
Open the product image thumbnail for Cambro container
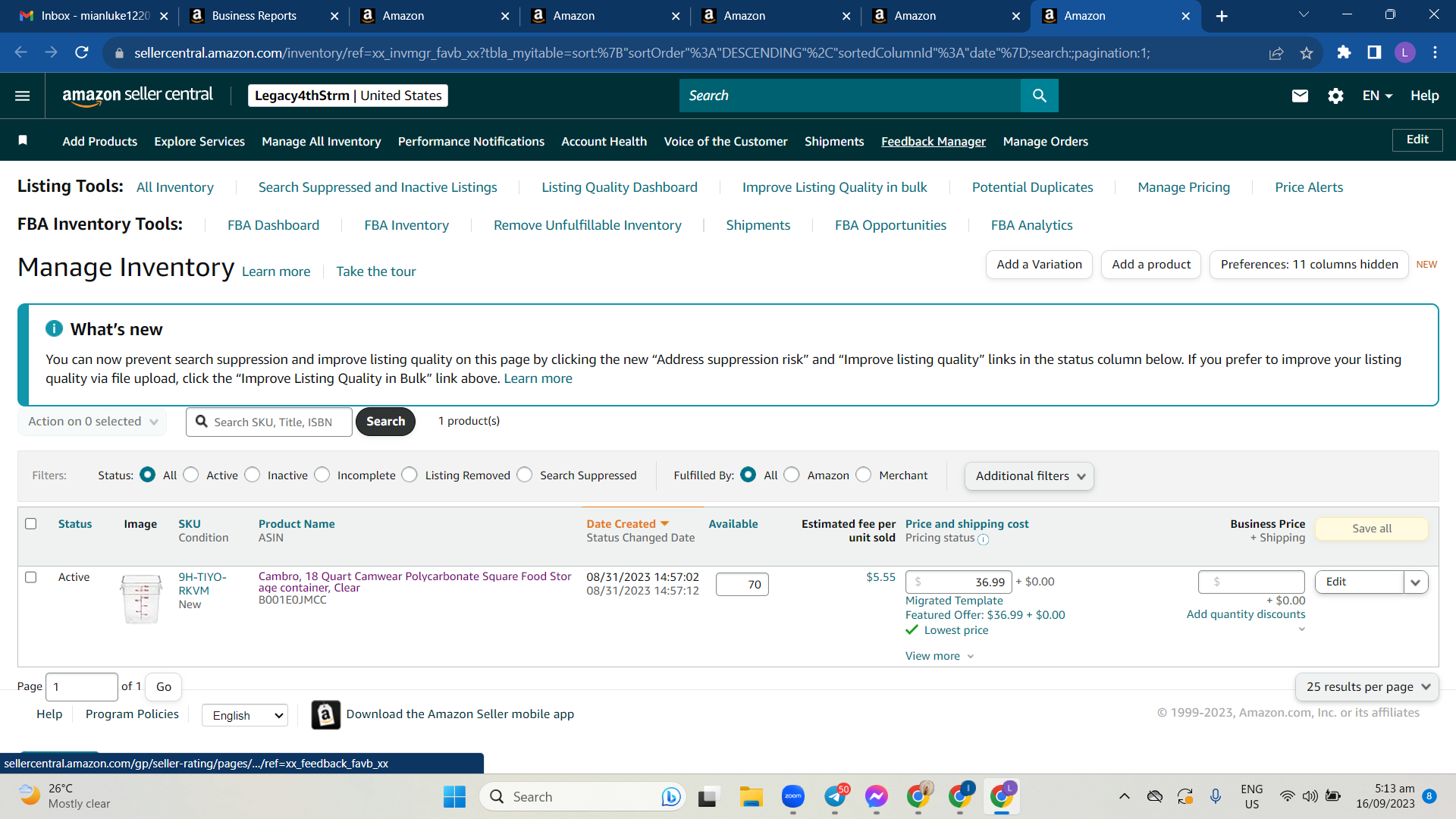click(141, 599)
